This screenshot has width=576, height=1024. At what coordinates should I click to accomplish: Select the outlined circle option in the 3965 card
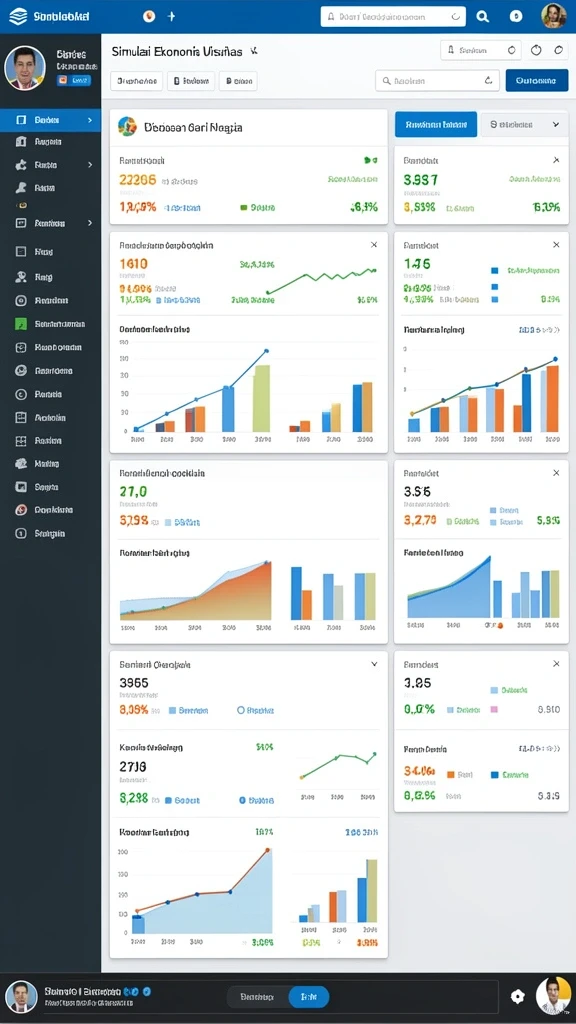click(x=240, y=710)
